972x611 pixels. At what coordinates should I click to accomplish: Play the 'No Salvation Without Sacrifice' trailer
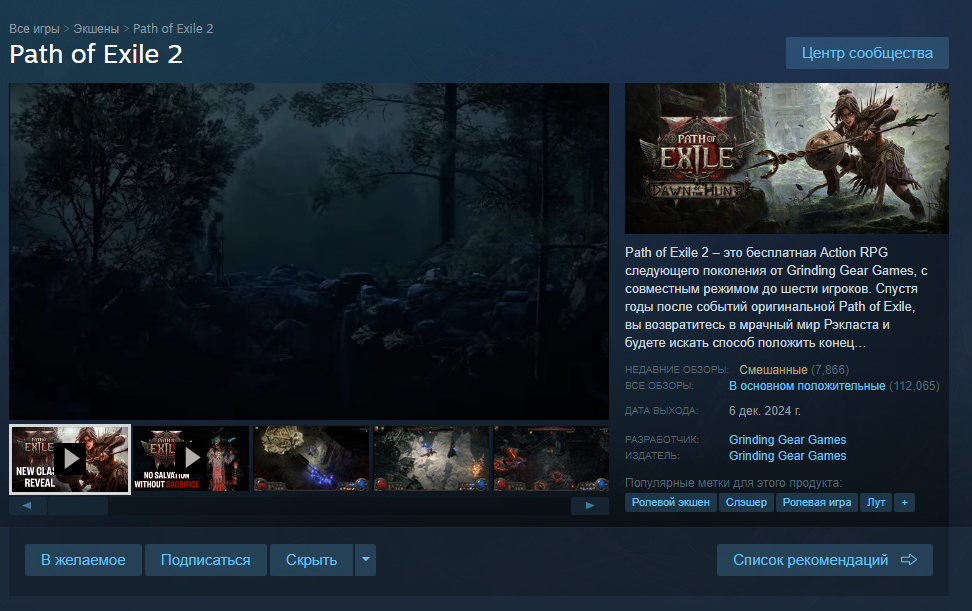coord(191,459)
